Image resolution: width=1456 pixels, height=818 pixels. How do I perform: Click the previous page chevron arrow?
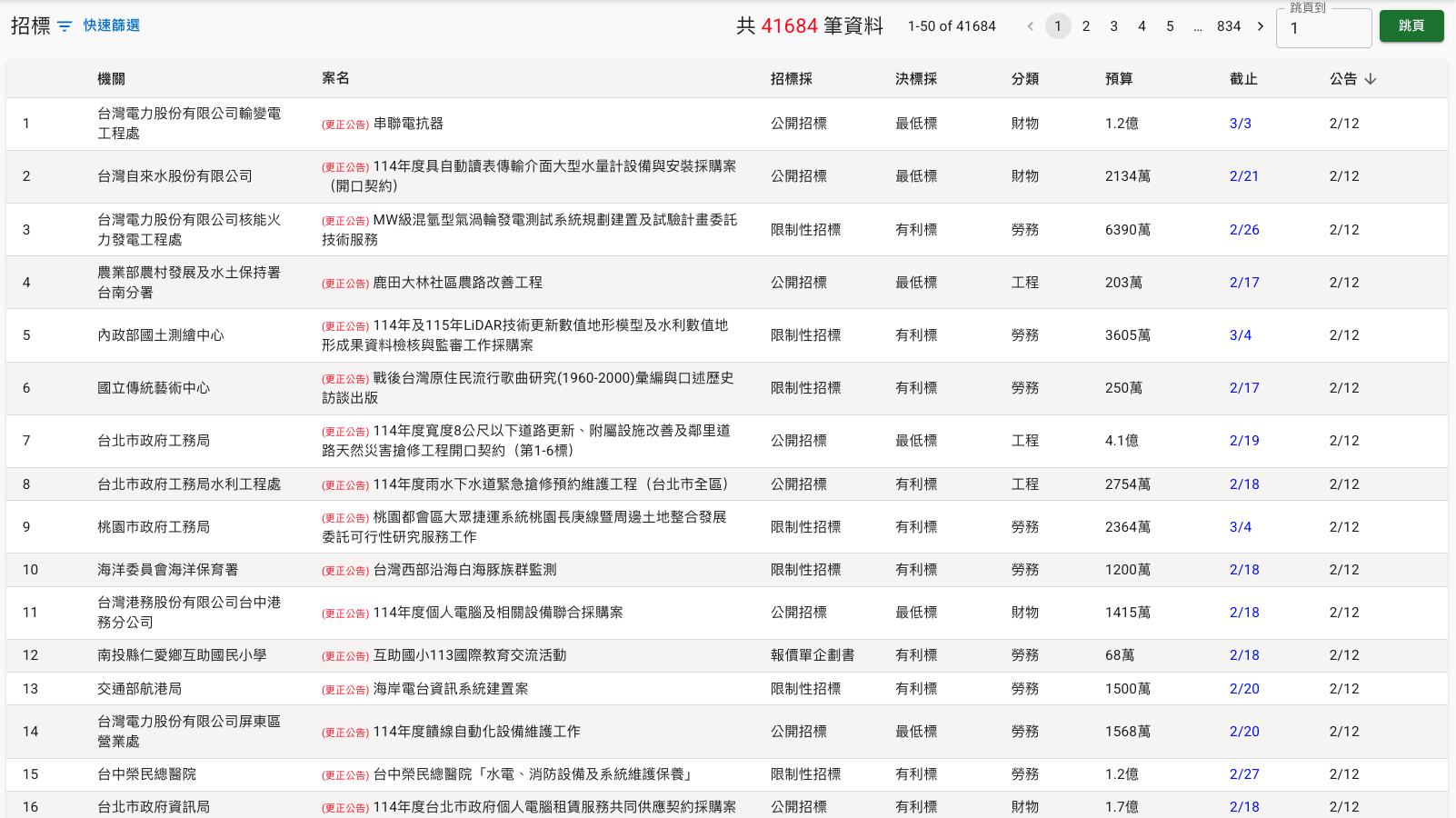(1030, 26)
